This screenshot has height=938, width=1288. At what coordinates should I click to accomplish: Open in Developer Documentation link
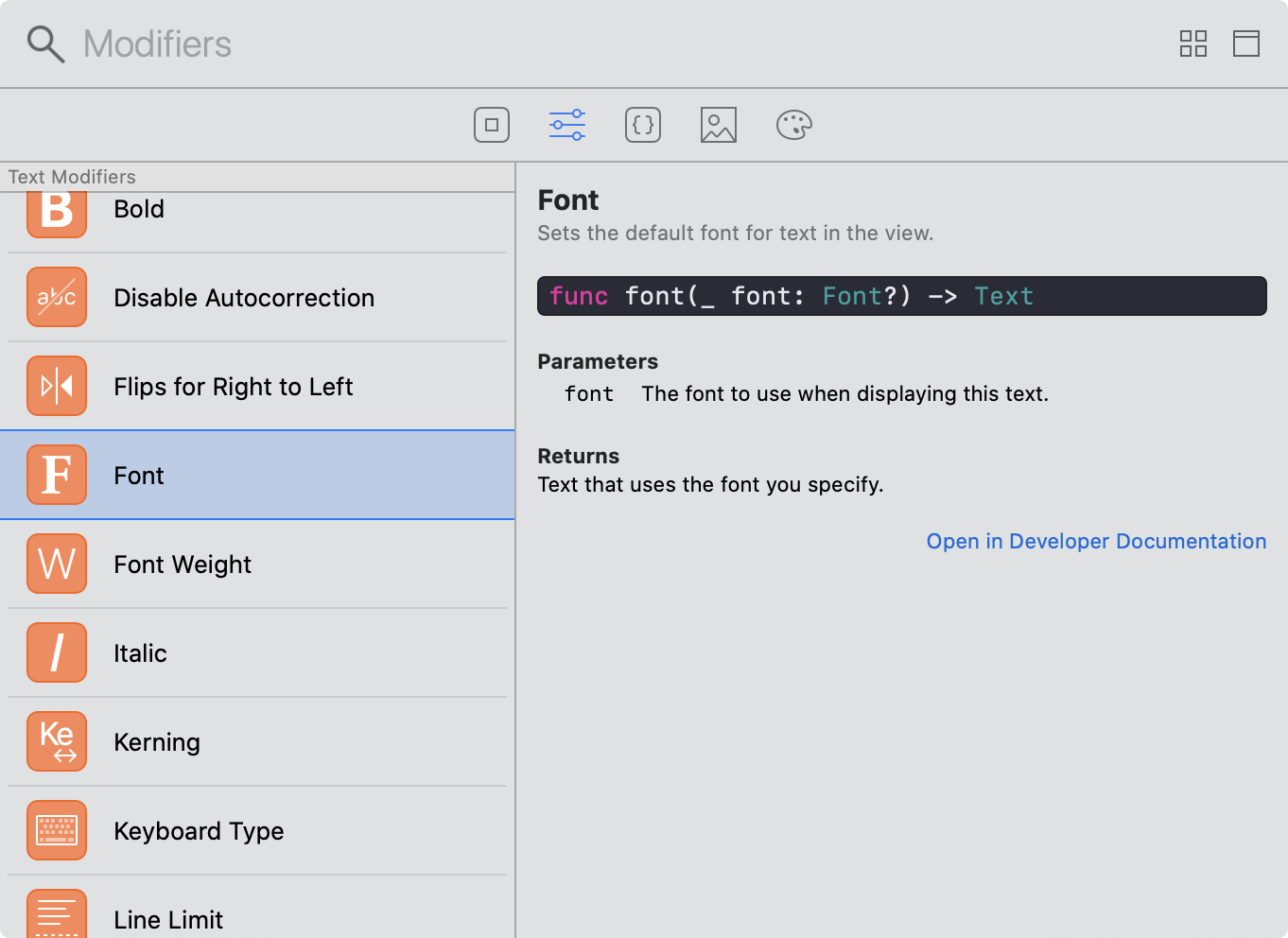click(1096, 541)
